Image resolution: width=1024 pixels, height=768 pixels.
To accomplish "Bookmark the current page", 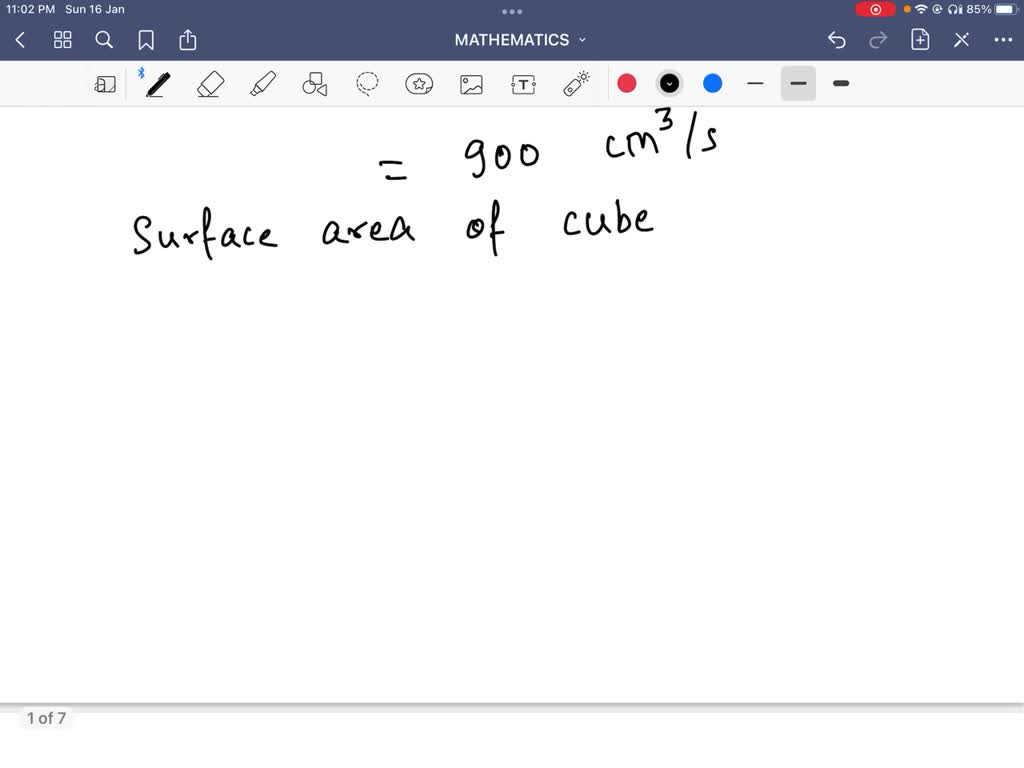I will [x=146, y=40].
